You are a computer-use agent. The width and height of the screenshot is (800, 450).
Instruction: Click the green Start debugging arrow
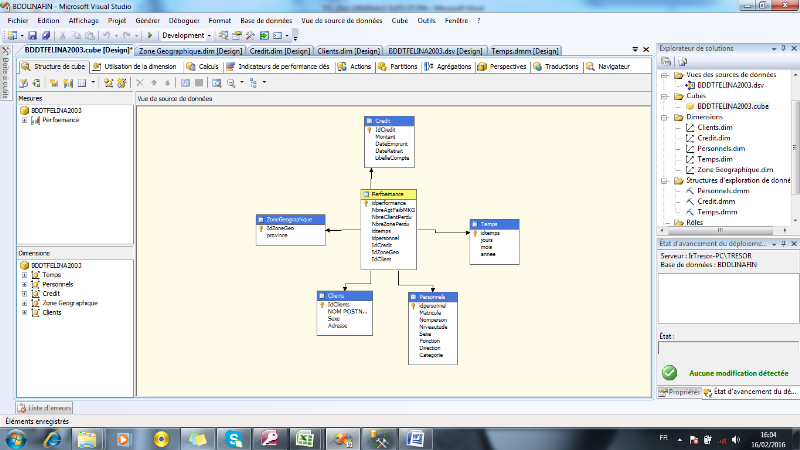click(150, 35)
